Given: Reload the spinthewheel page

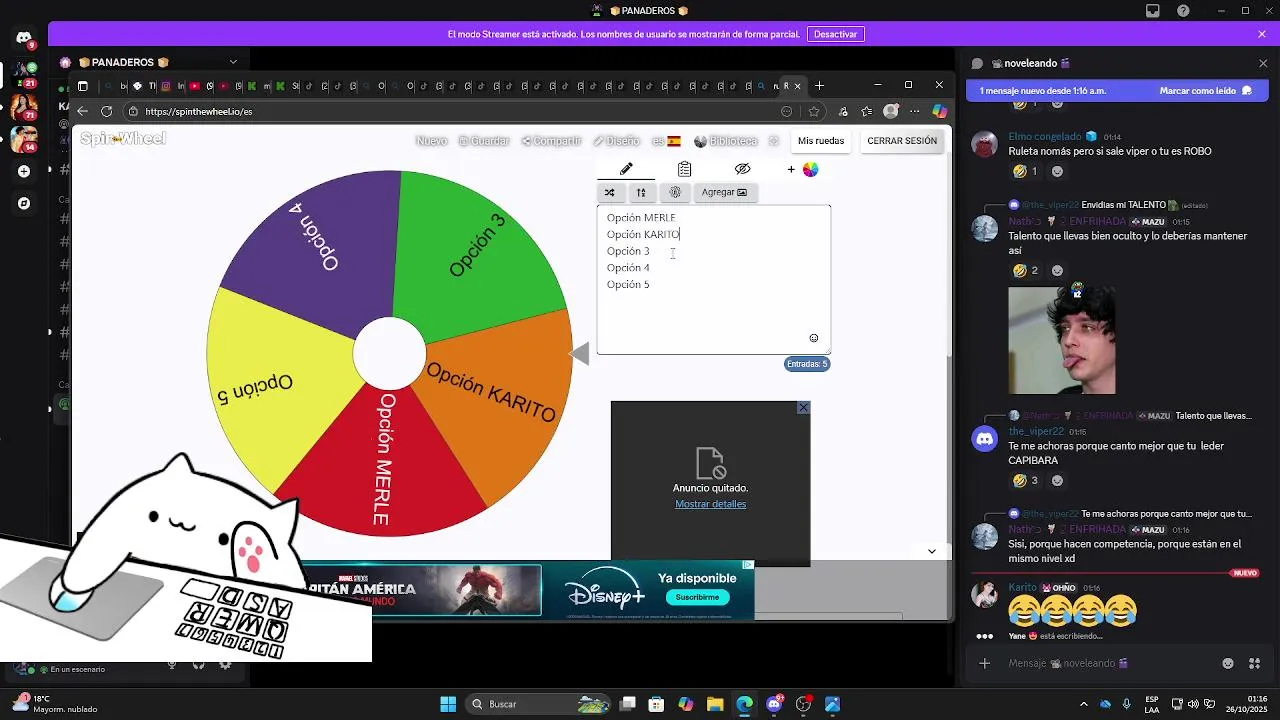Looking at the screenshot, I should pos(107,111).
